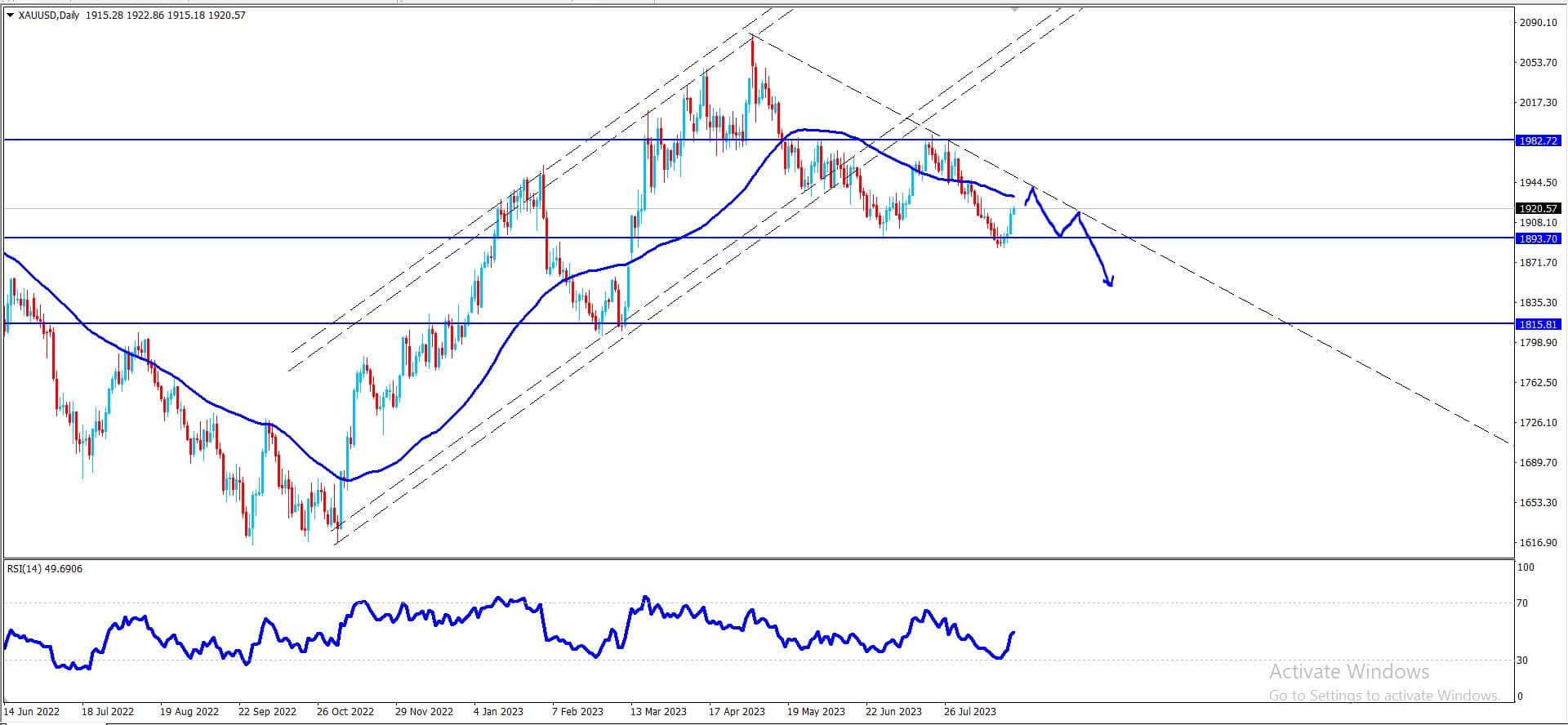The image size is (1568, 725).
Task: Click the 13 Mar 2023 date label
Action: [x=658, y=712]
